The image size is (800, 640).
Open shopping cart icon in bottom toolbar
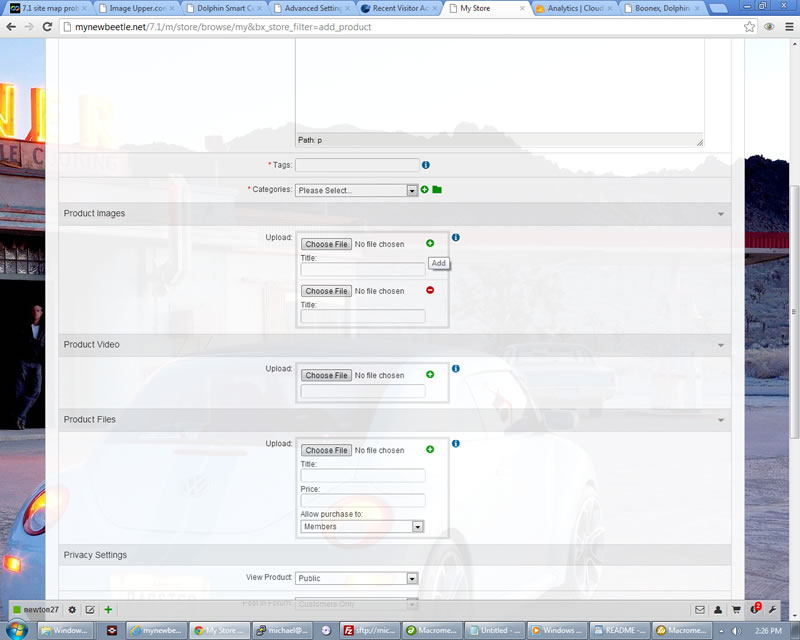(736, 610)
